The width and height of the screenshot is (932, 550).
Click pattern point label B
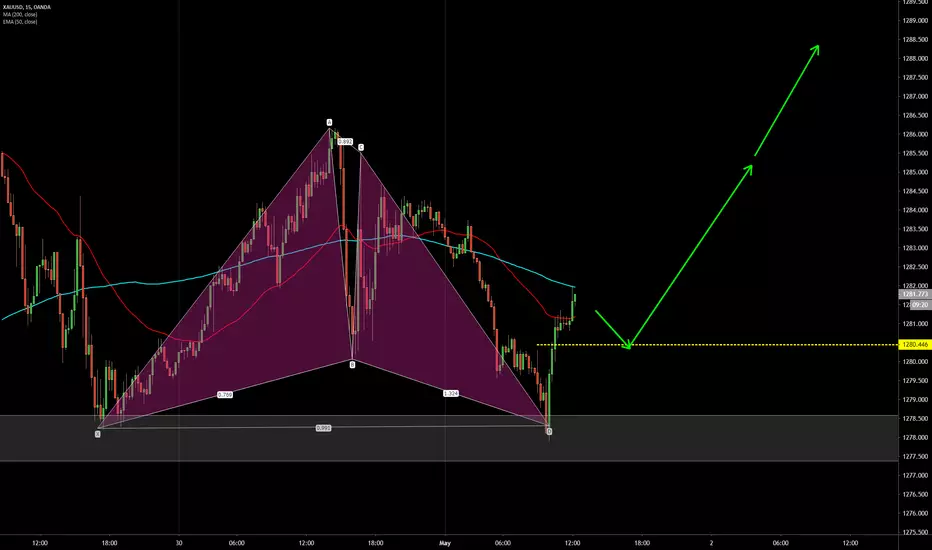352,364
